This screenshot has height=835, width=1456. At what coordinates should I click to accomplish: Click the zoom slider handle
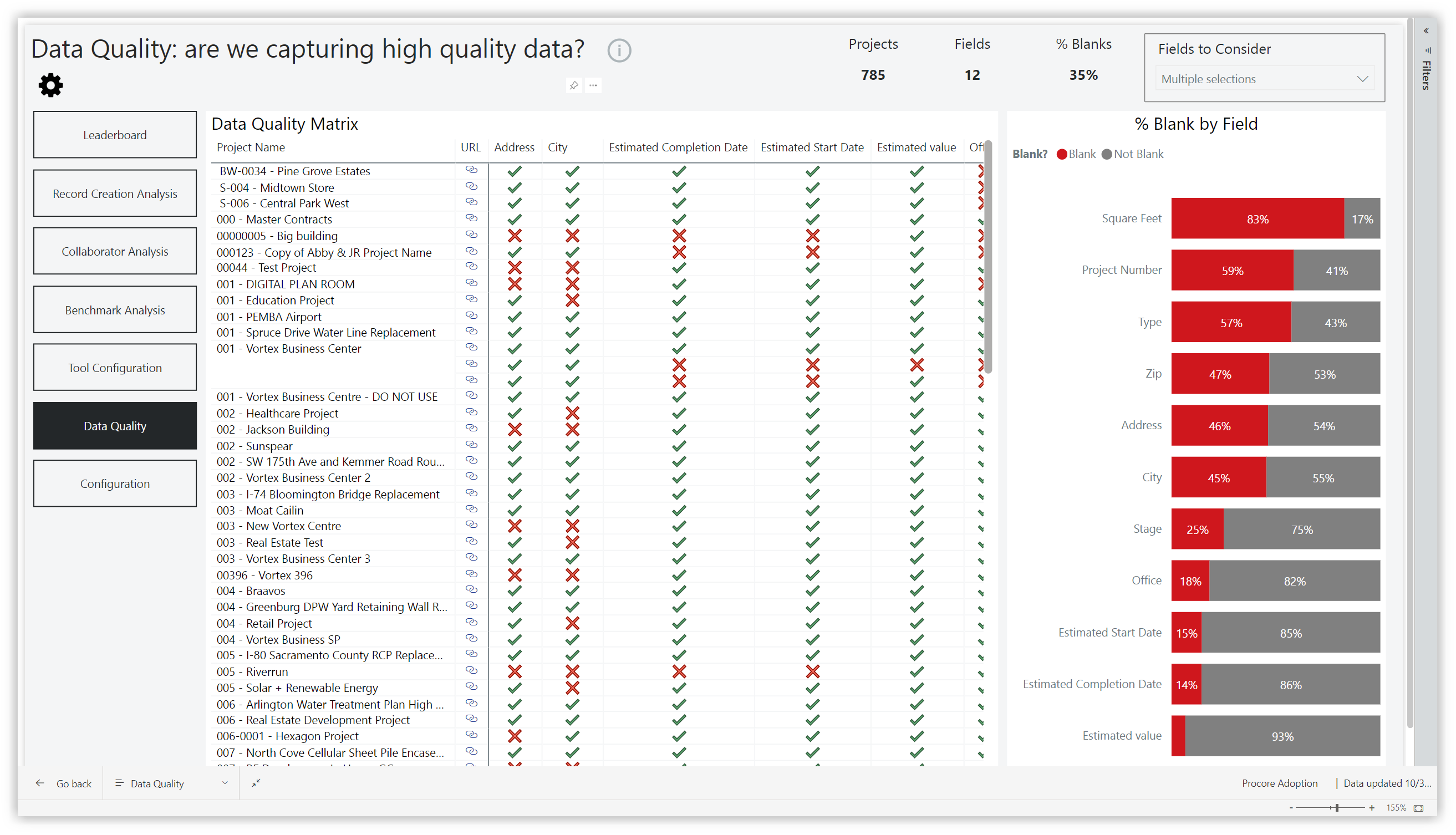tap(1337, 808)
